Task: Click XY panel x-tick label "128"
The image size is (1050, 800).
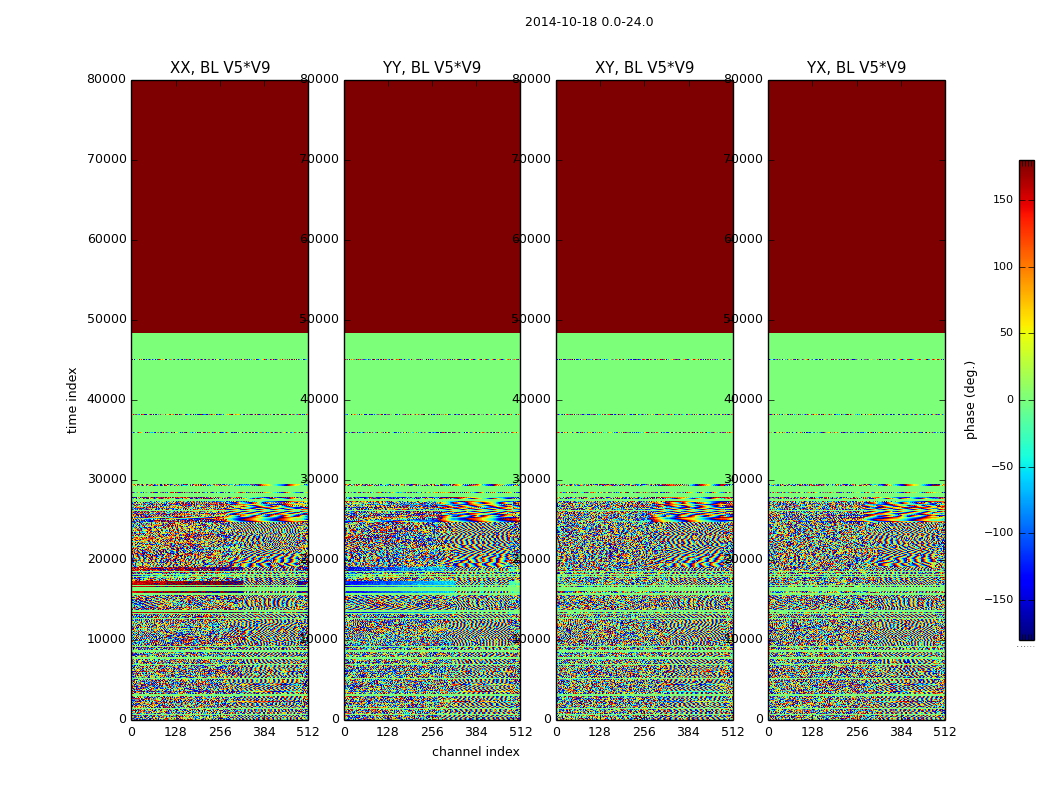Action: click(x=600, y=732)
